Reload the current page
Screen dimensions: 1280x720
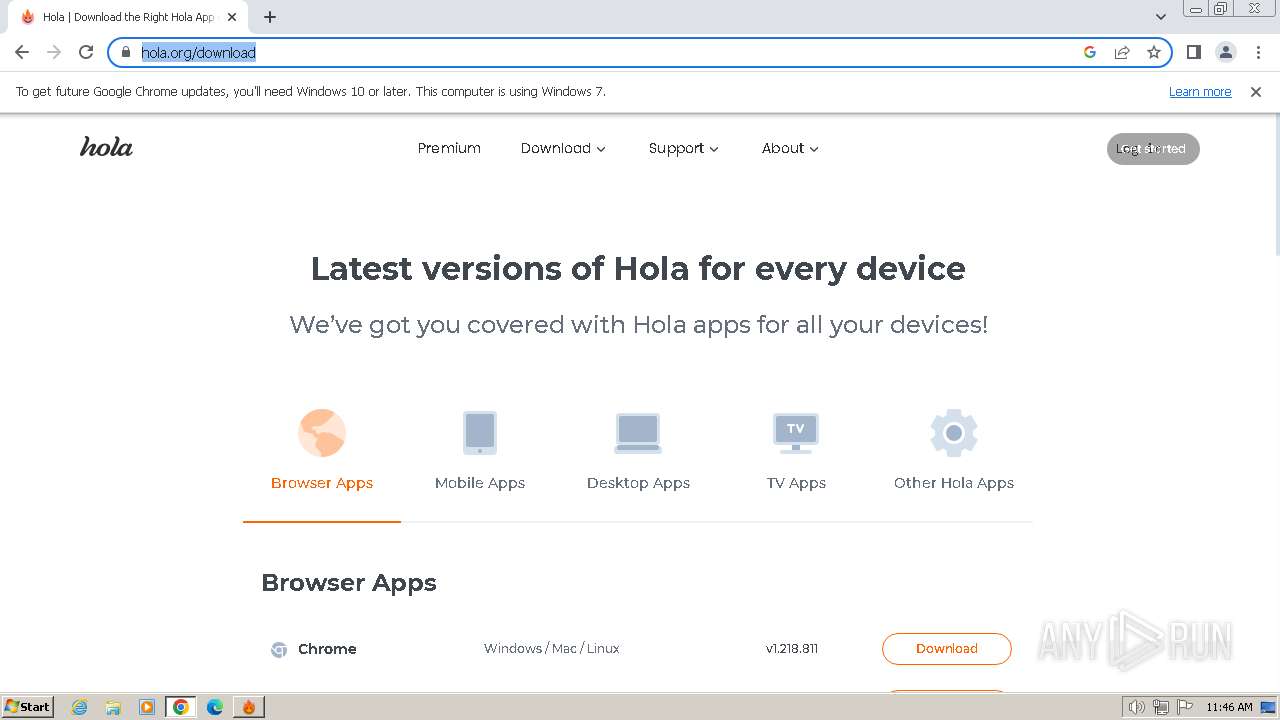[x=86, y=52]
